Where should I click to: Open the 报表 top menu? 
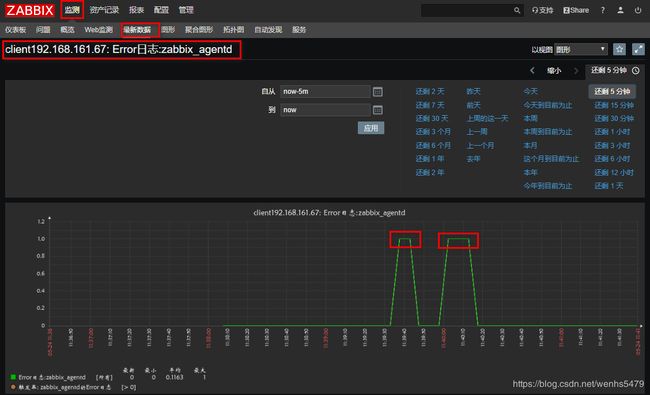(136, 10)
